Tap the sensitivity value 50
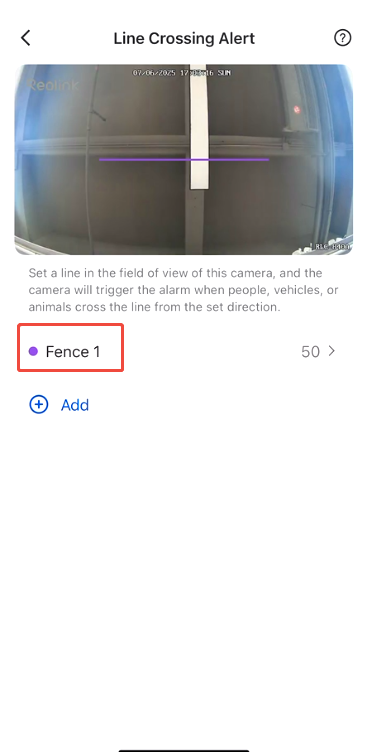Image resolution: width=366 pixels, height=752 pixels. pyautogui.click(x=310, y=352)
